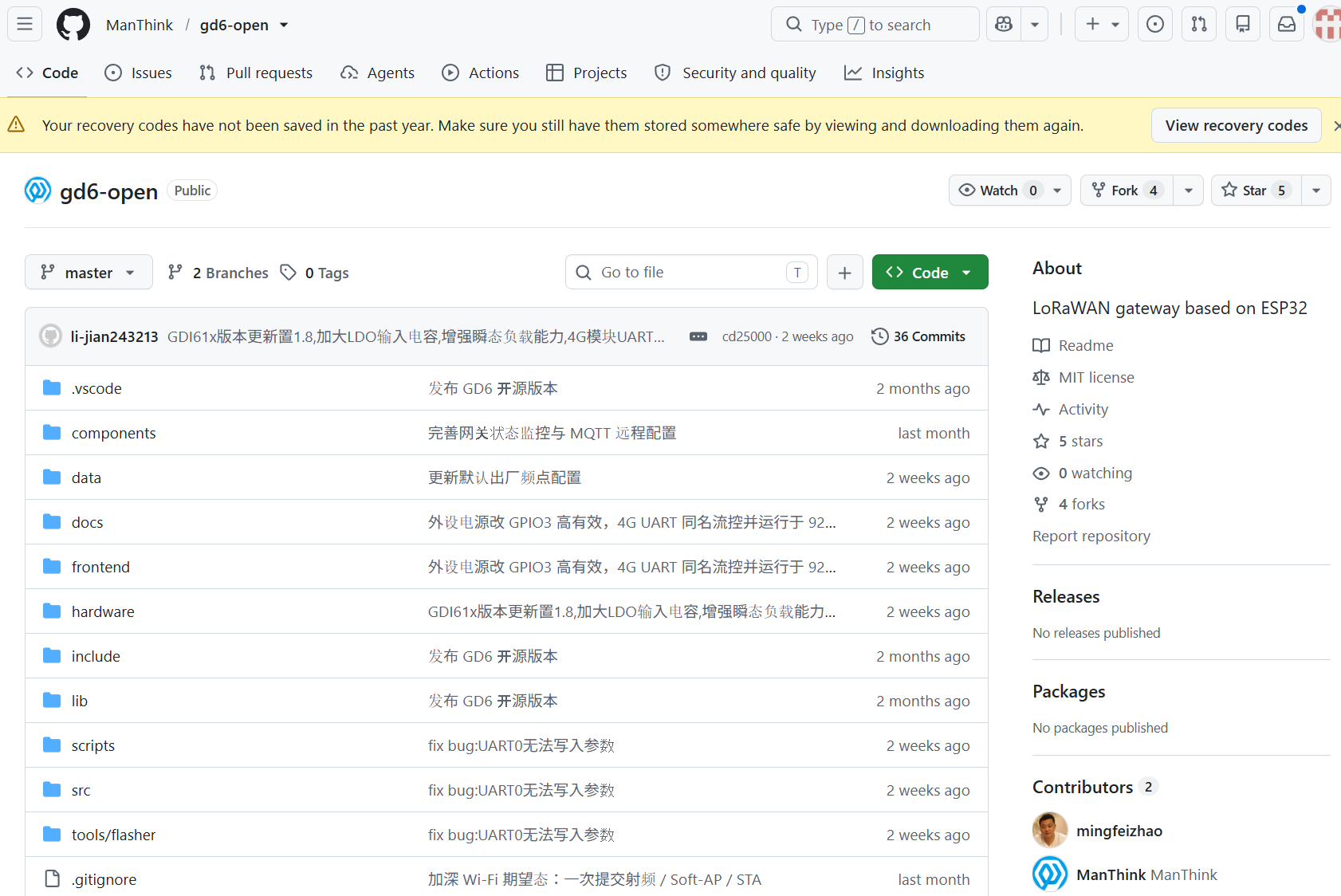Show commit message details ellipsis

pyautogui.click(x=698, y=336)
